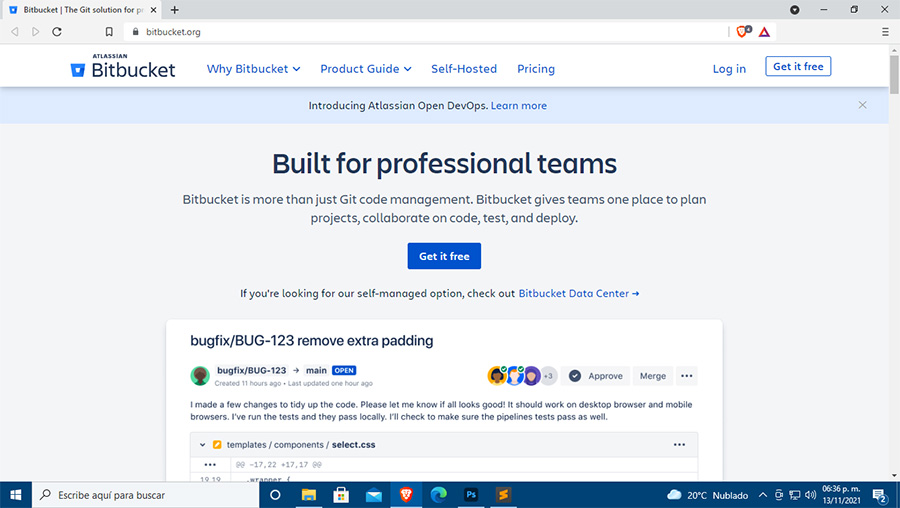
Task: Click the +3 reviewers badge
Action: coord(548,376)
